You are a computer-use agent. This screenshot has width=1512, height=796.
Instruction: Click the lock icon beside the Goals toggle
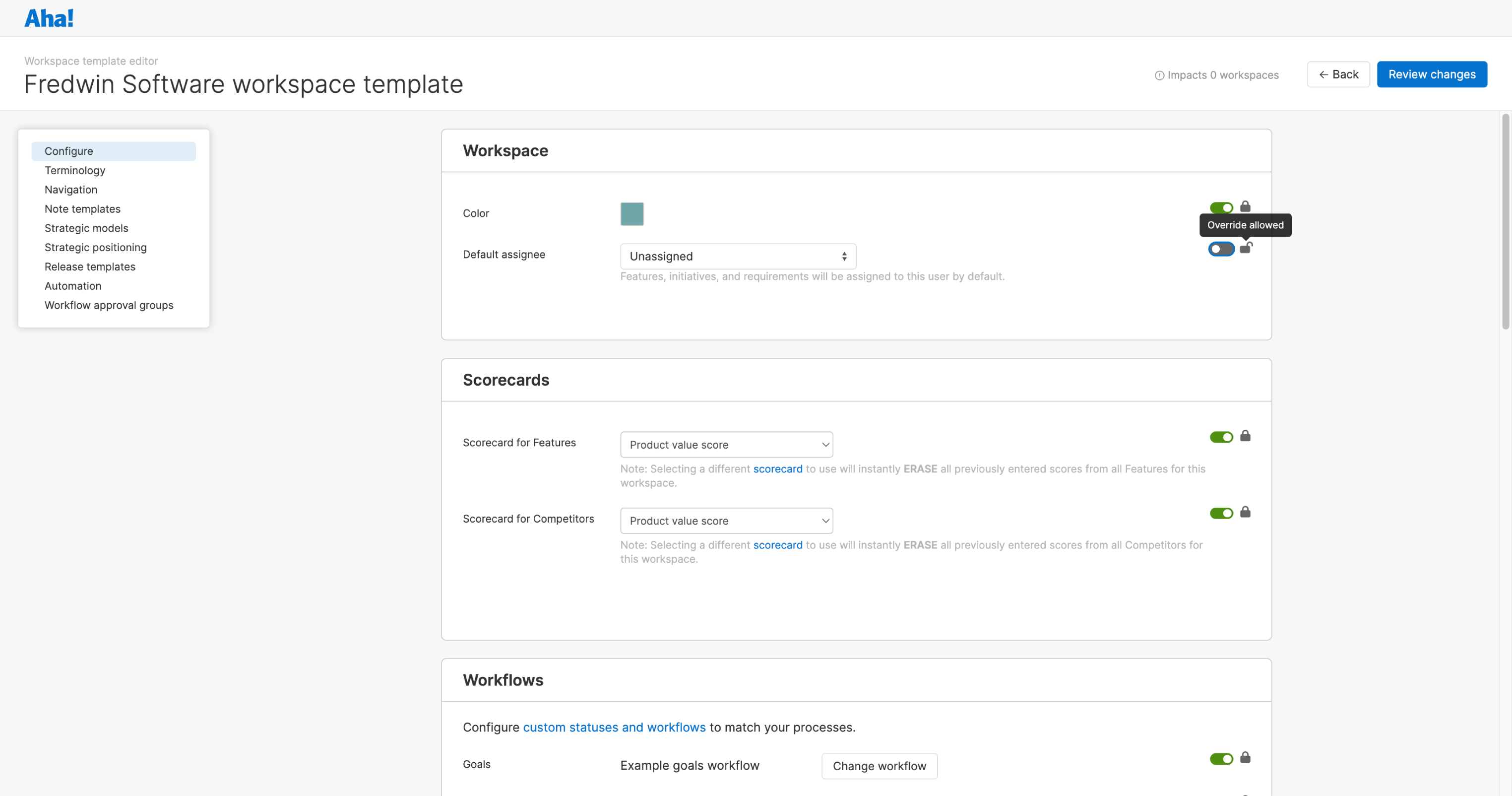(x=1246, y=758)
